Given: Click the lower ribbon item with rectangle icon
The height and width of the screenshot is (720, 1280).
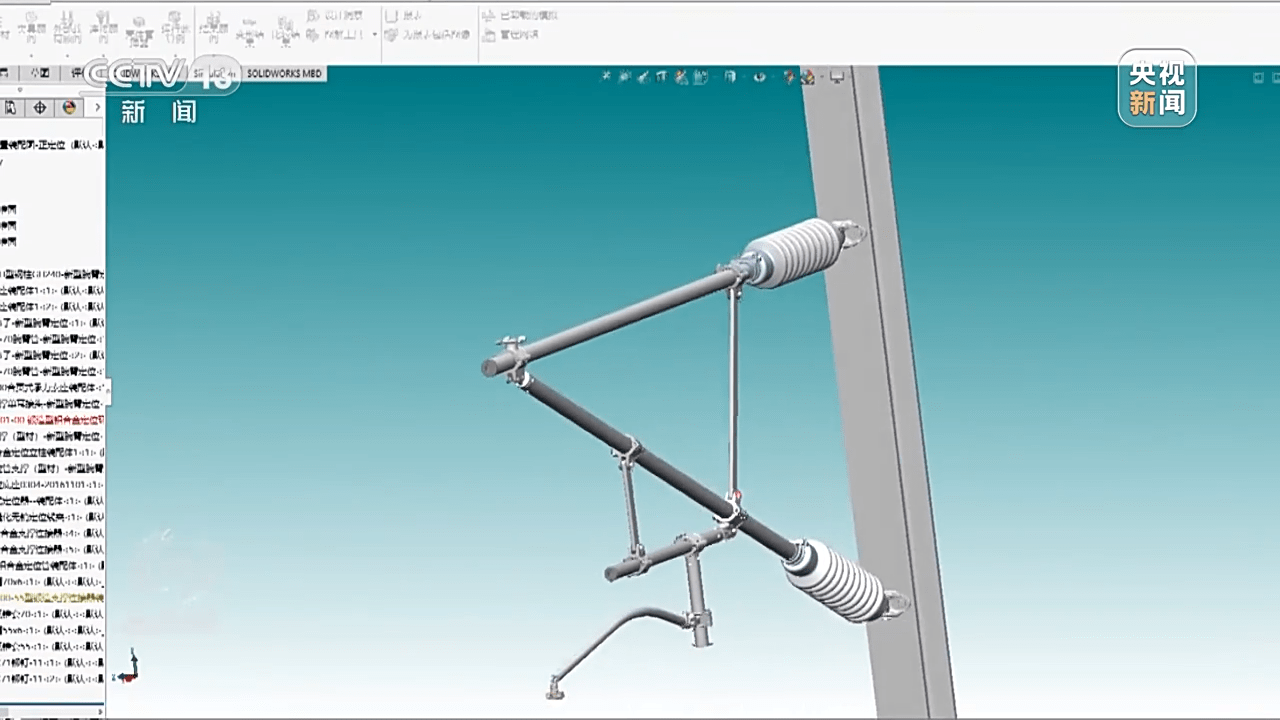Looking at the screenshot, I should point(512,35).
